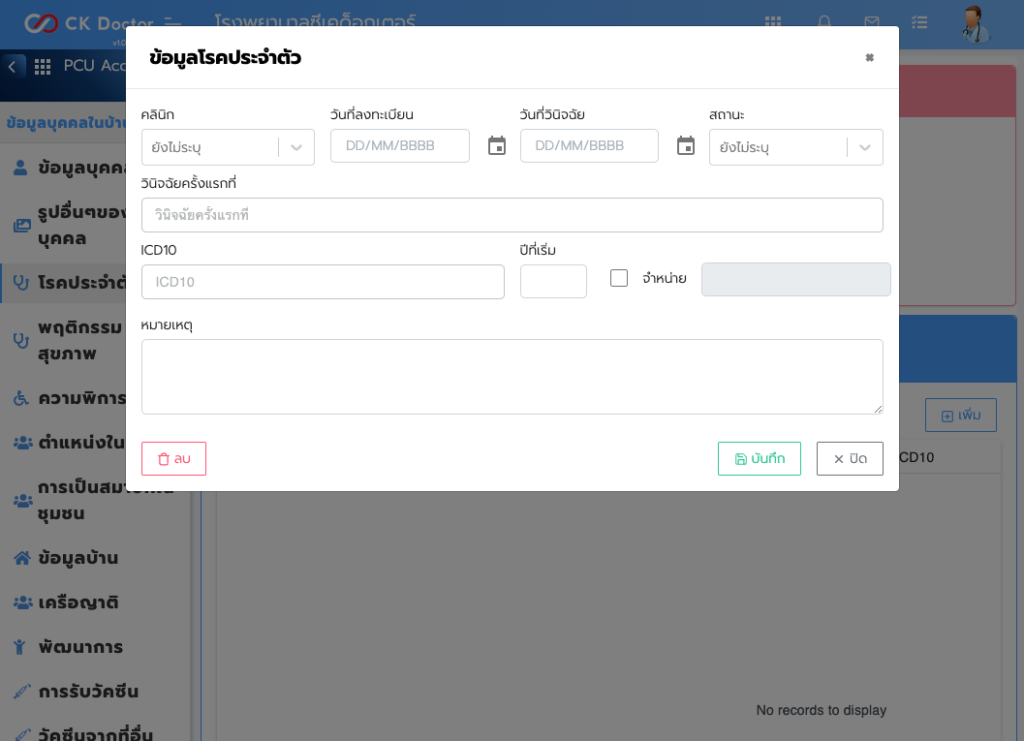Click the apps grid icon in header
The image size is (1024, 741).
point(773,22)
